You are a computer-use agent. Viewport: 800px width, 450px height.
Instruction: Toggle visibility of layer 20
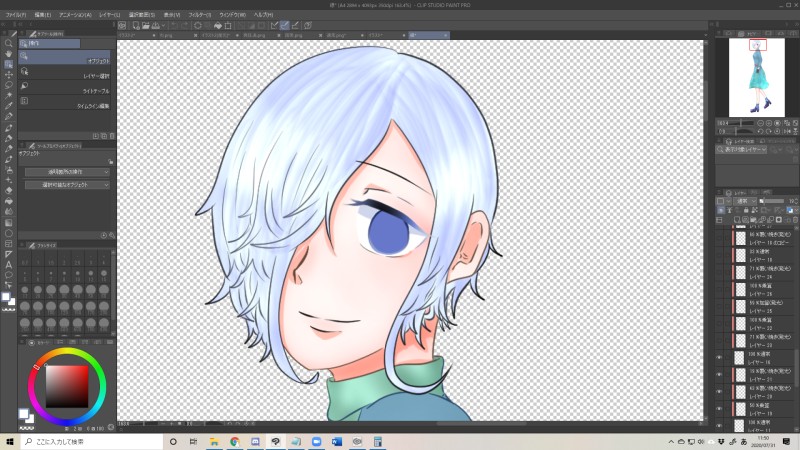click(x=719, y=392)
